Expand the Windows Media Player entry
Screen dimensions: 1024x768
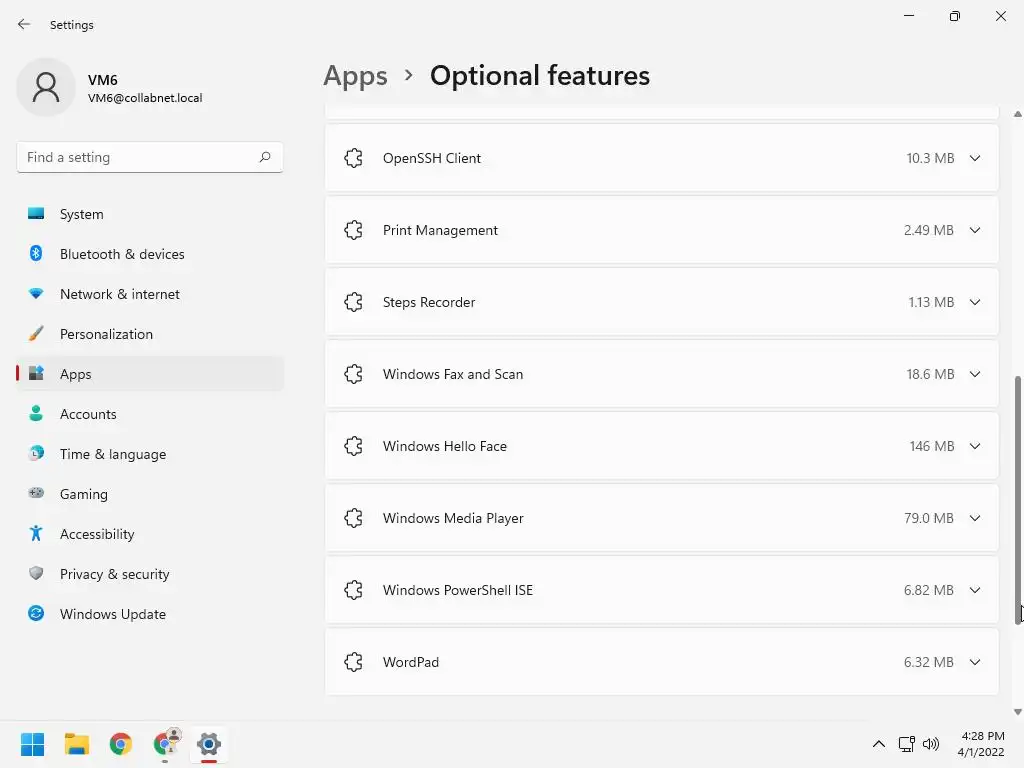[x=975, y=518]
